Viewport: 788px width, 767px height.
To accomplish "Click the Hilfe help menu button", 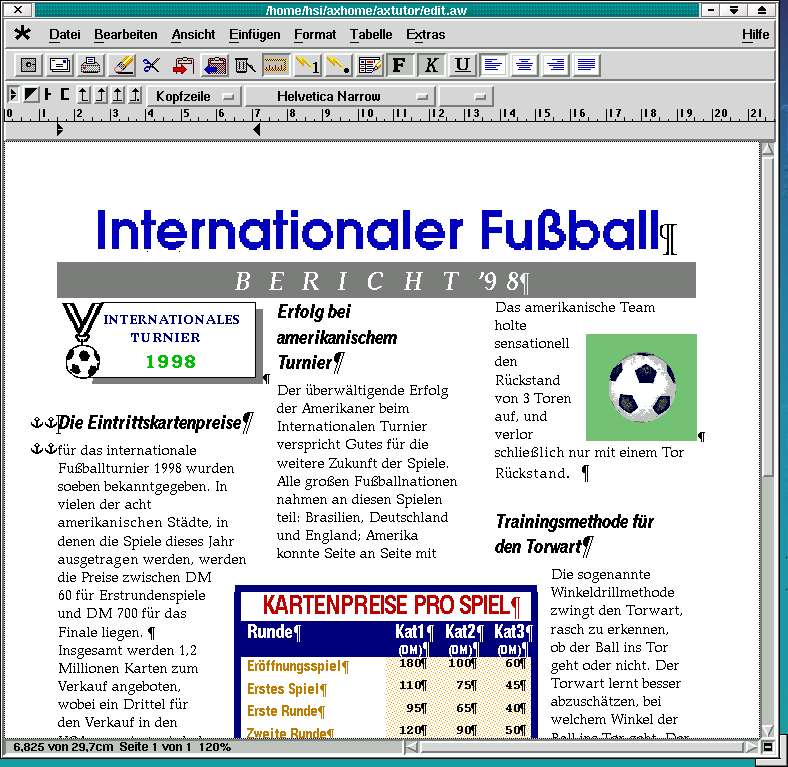I will pyautogui.click(x=756, y=34).
